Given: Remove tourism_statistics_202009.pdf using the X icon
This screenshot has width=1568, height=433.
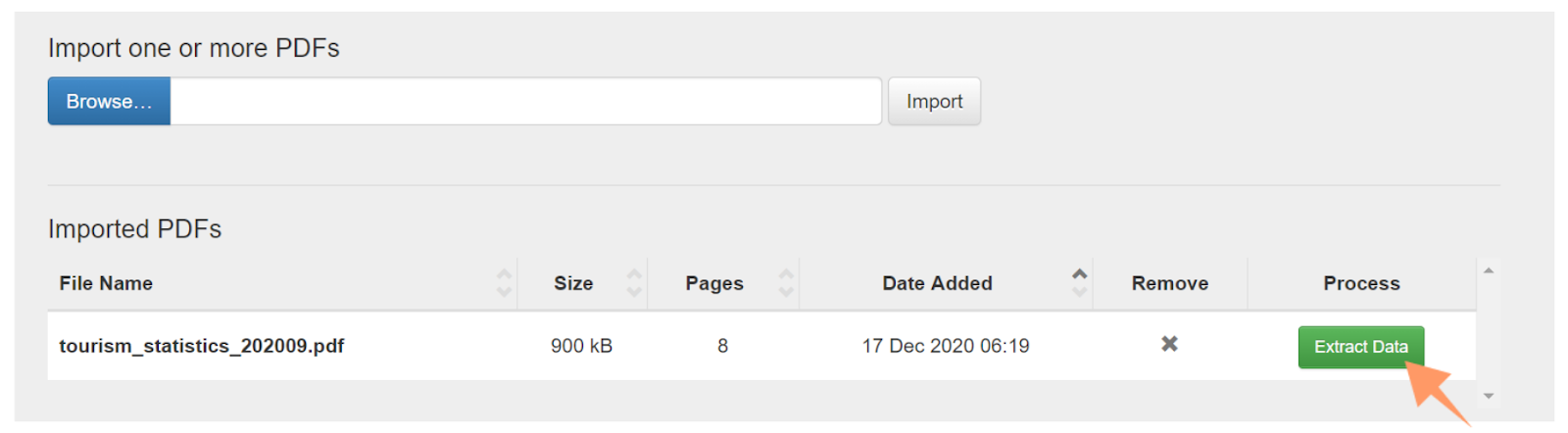Looking at the screenshot, I should (x=1169, y=344).
